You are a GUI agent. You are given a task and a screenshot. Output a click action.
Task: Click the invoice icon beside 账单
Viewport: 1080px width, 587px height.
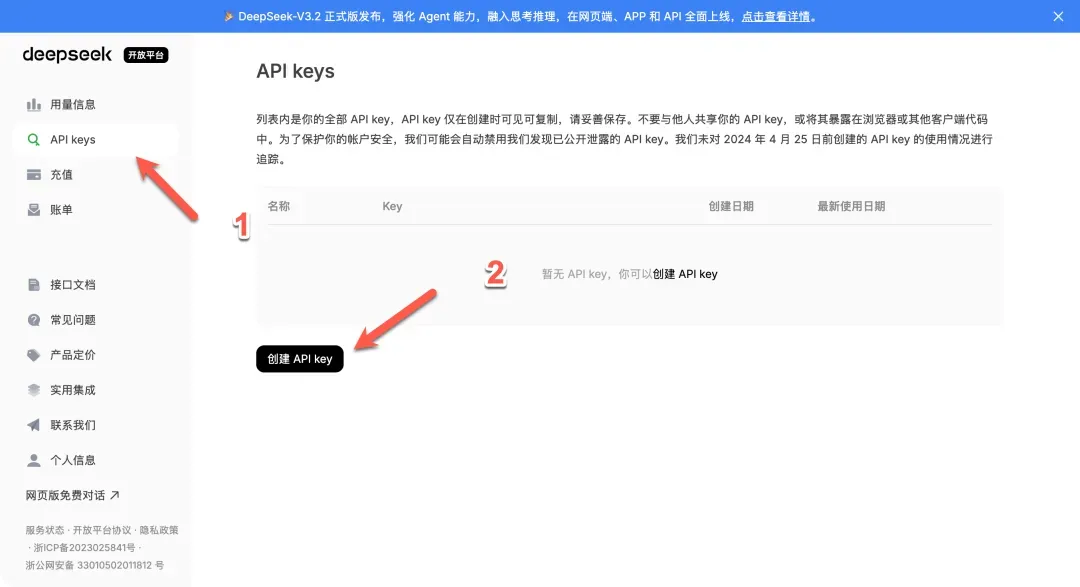[x=33, y=210]
